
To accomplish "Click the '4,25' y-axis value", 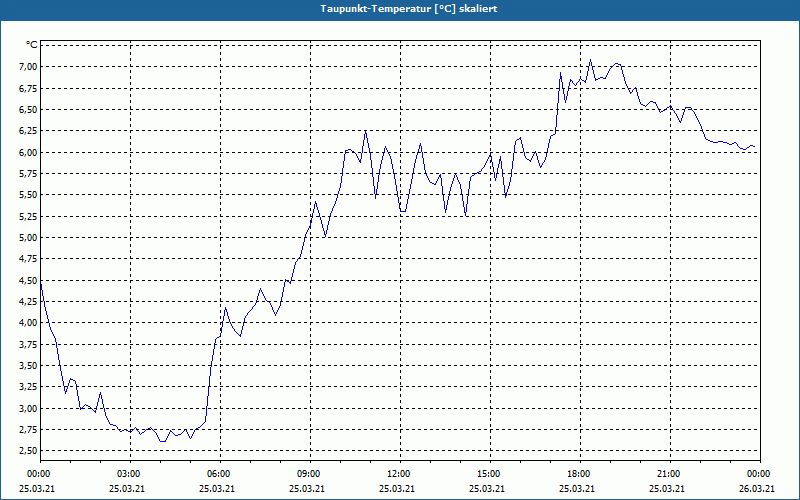I will click(29, 302).
